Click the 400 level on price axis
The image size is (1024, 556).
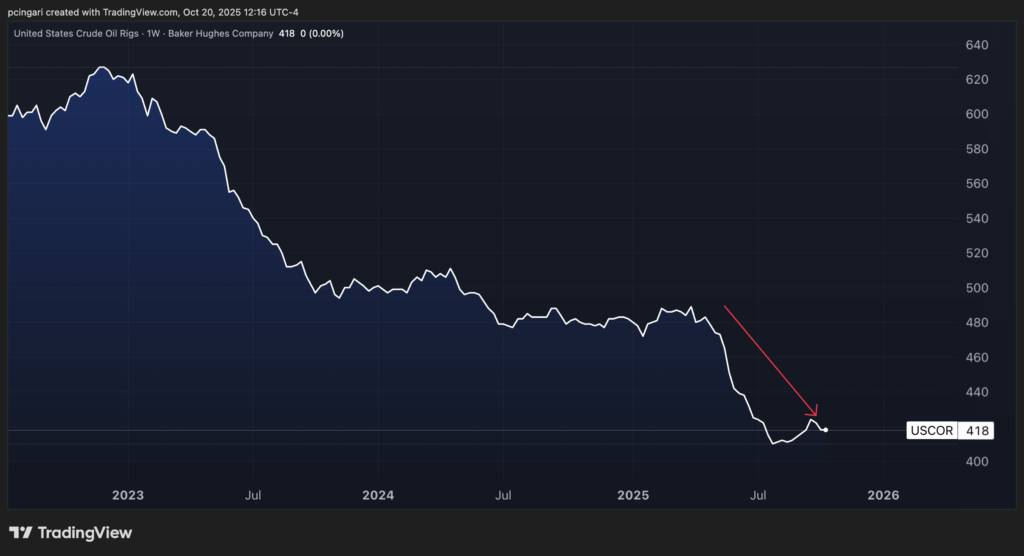click(x=975, y=461)
